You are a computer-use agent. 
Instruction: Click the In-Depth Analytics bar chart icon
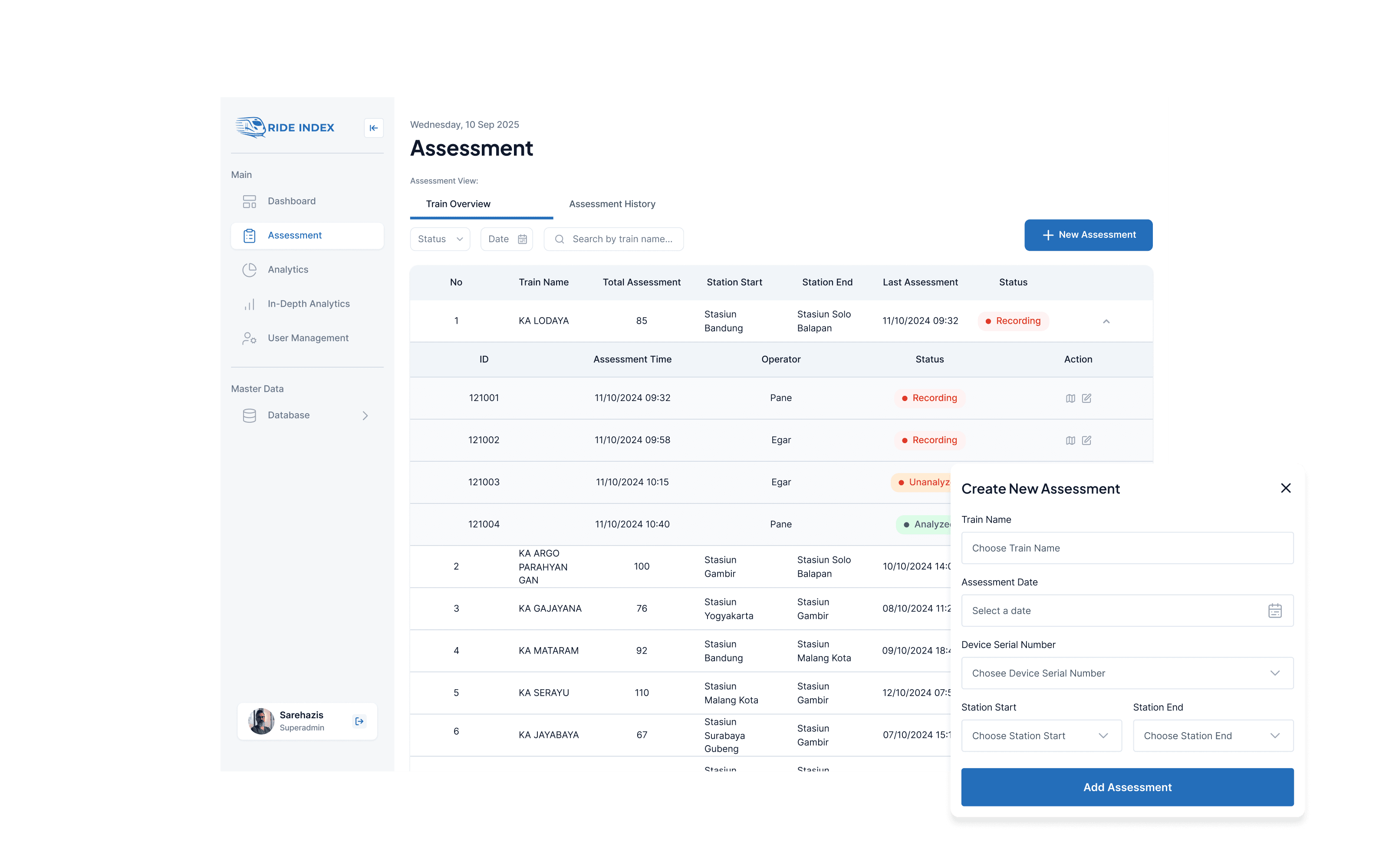pyautogui.click(x=249, y=304)
